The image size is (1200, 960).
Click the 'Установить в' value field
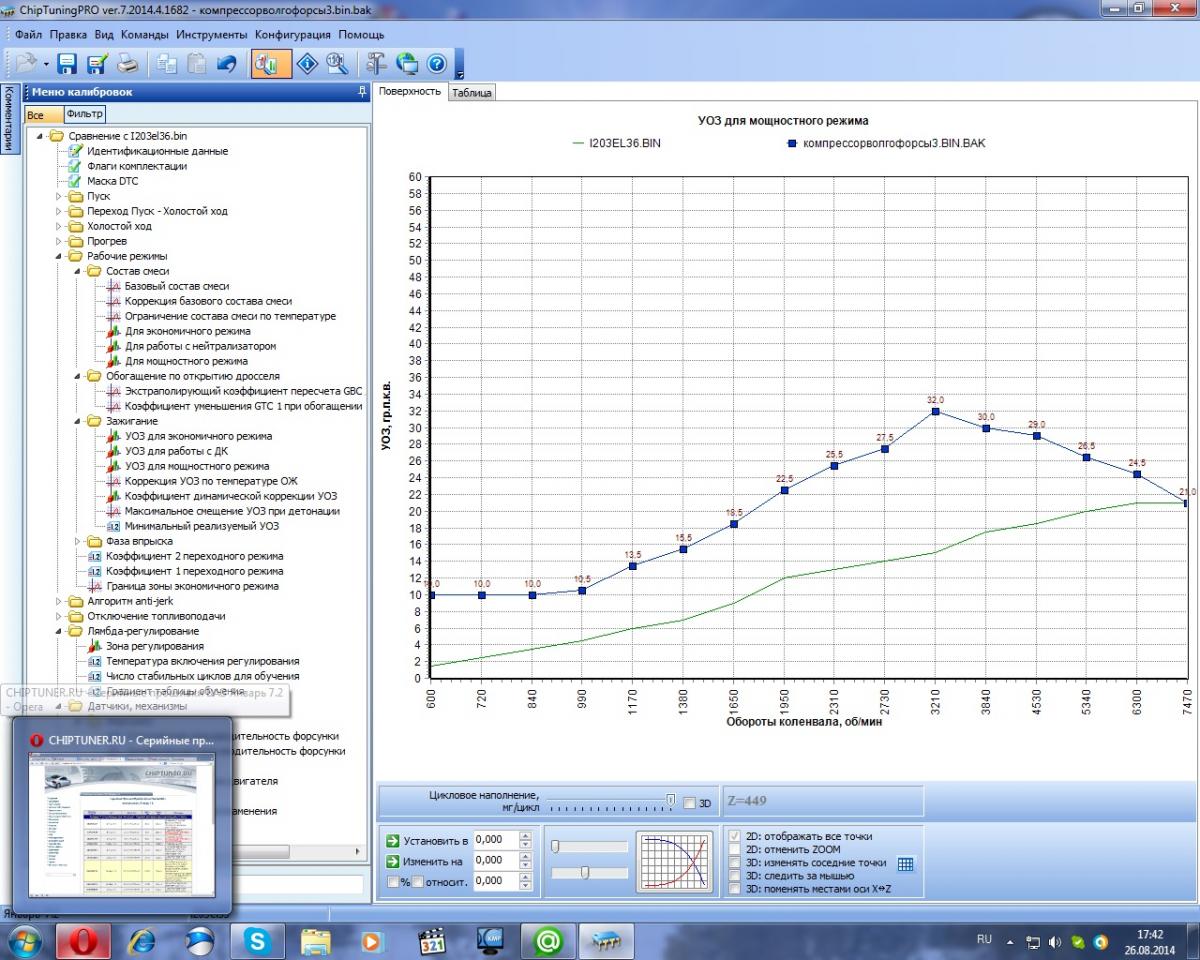pyautogui.click(x=496, y=840)
